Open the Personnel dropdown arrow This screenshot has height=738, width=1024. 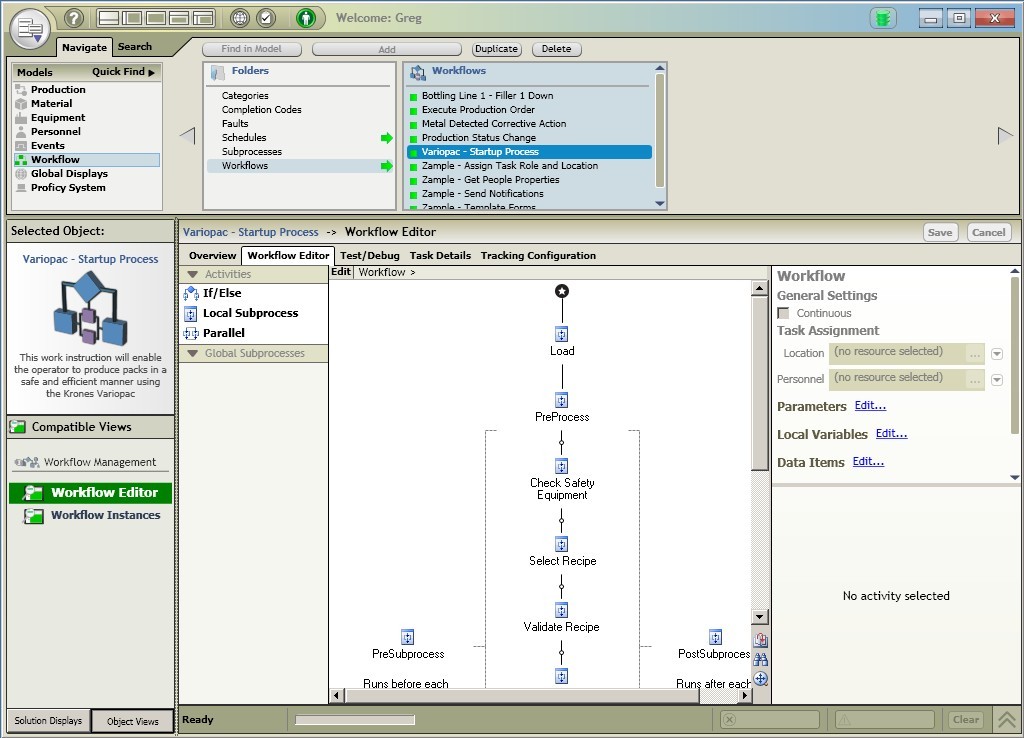[x=997, y=380]
